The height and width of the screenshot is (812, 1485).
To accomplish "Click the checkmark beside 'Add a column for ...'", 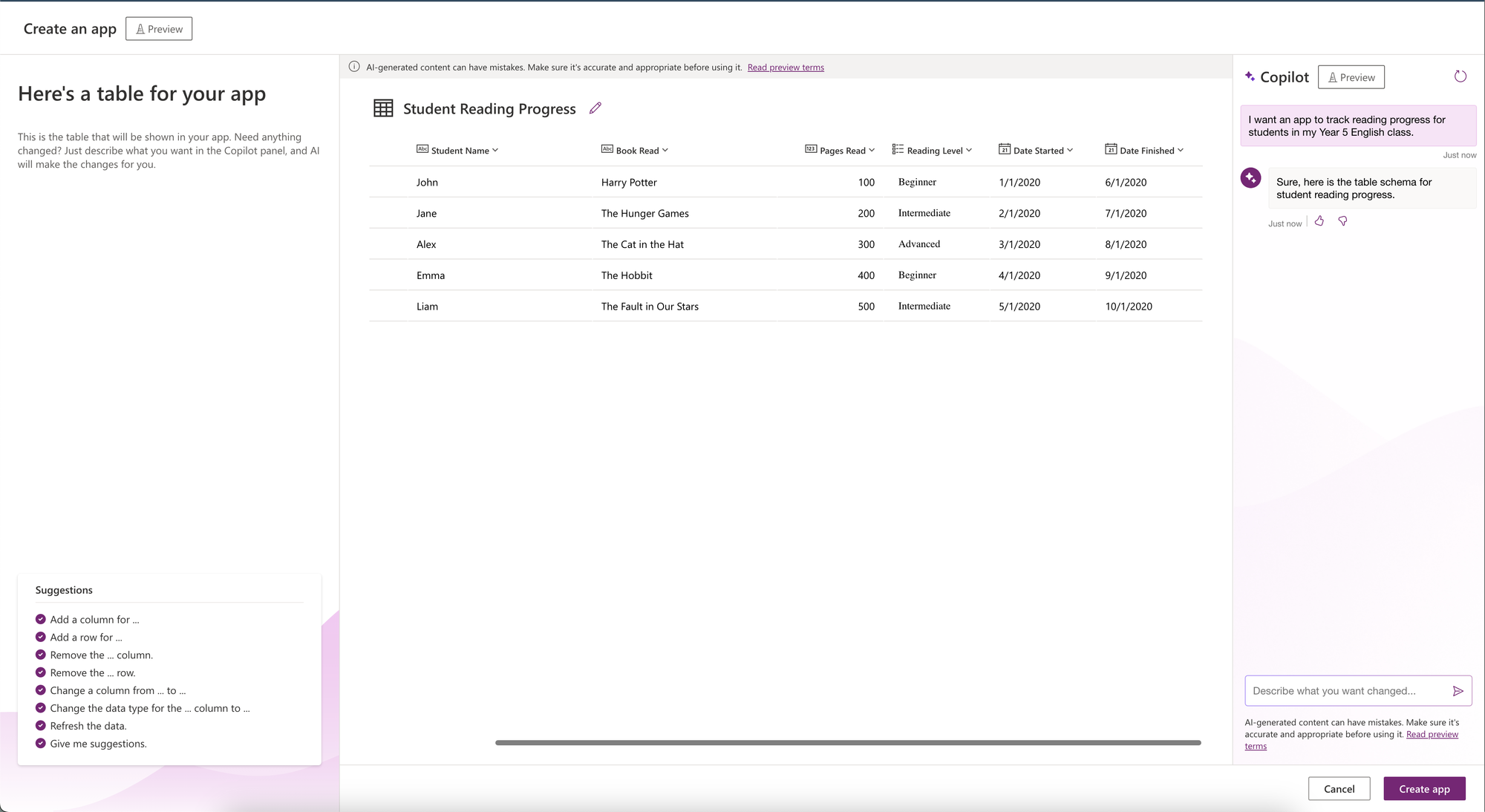I will [41, 619].
